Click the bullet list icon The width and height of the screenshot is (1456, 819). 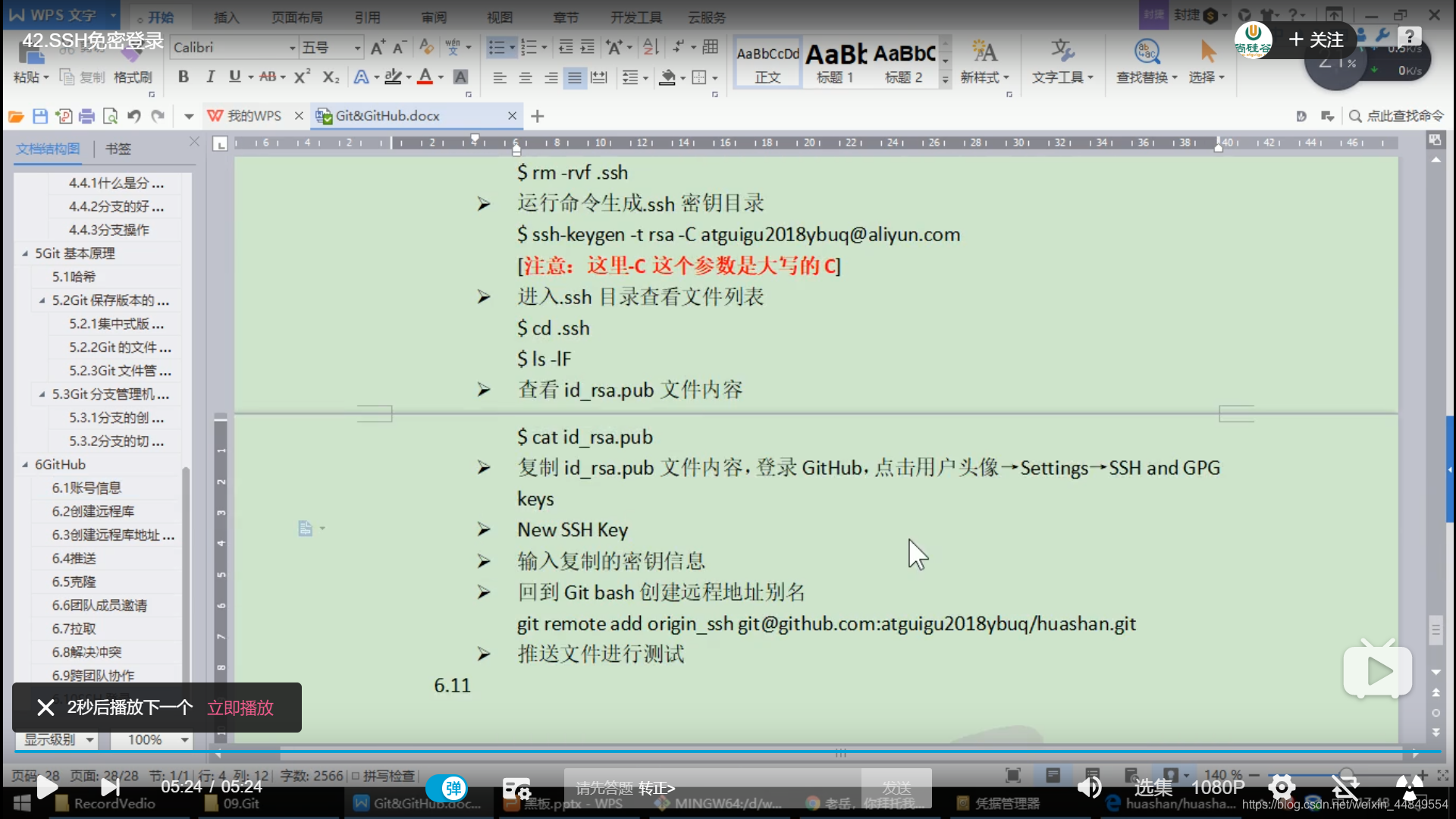click(x=497, y=48)
